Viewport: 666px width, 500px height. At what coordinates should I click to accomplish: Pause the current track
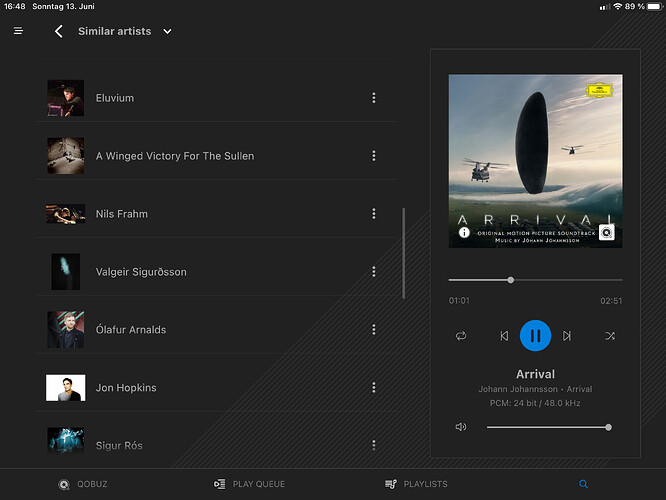click(x=535, y=336)
